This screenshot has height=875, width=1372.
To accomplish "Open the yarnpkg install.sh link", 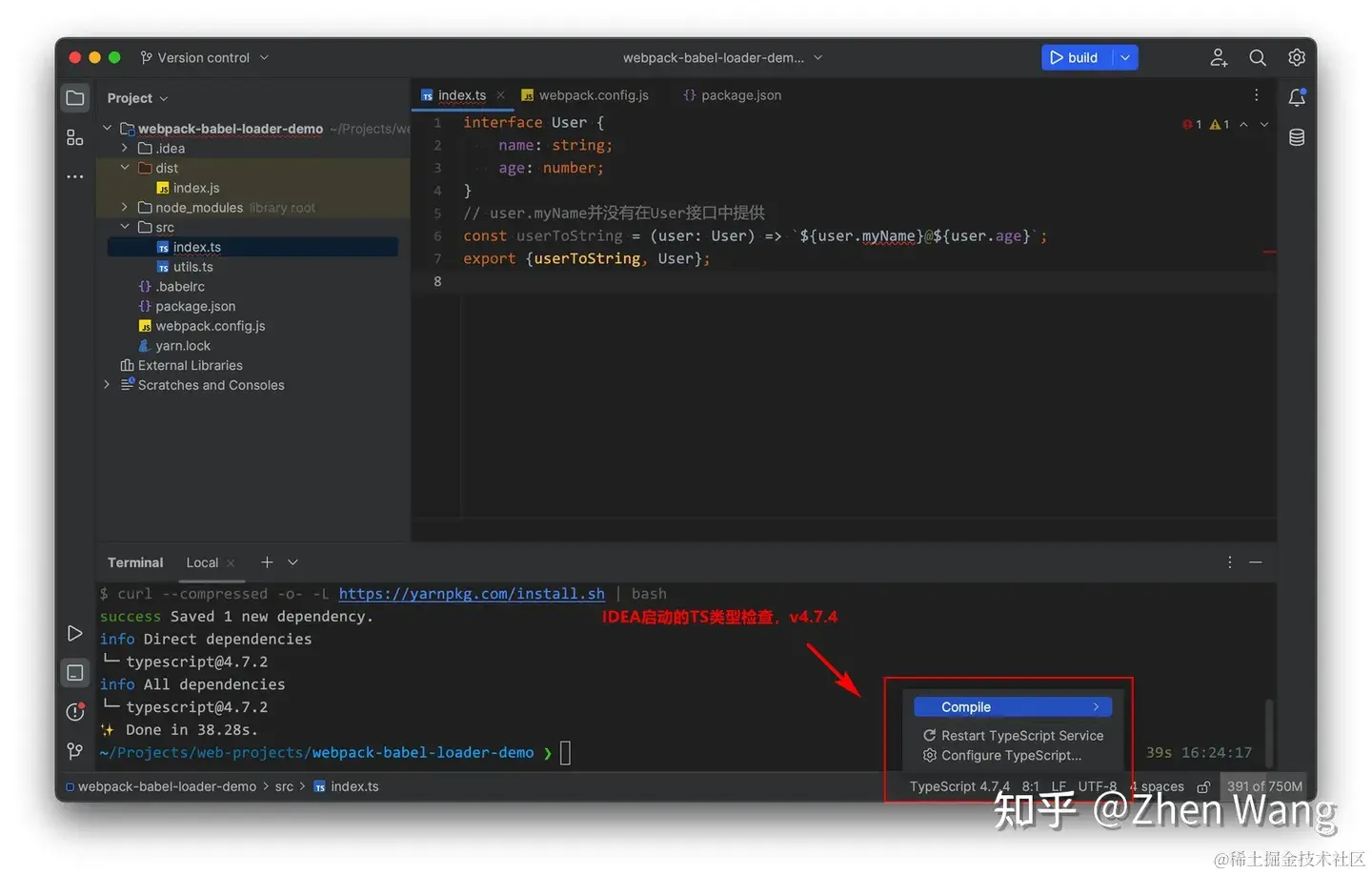I will pyautogui.click(x=472, y=594).
